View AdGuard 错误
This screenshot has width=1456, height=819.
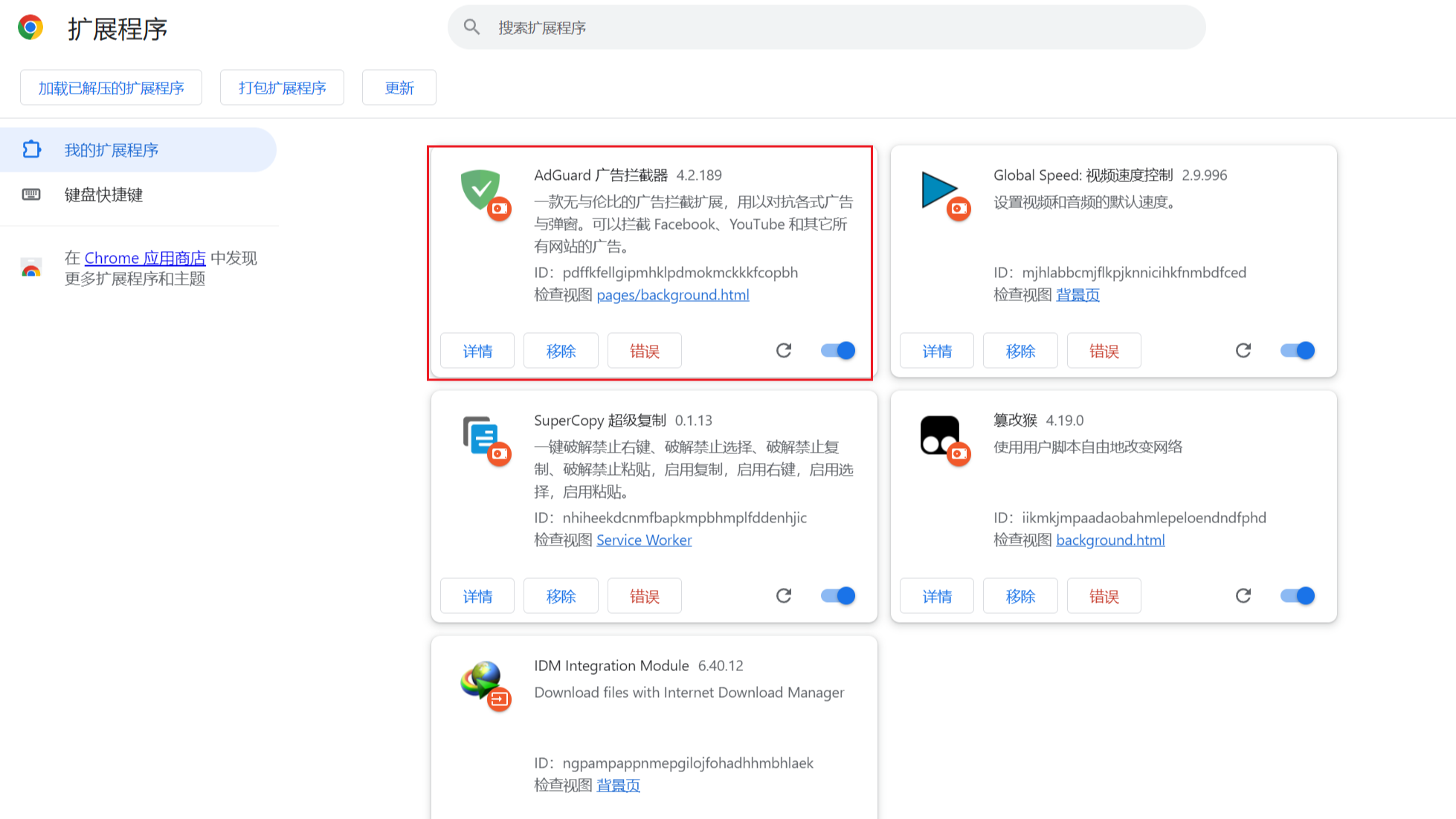(x=645, y=351)
